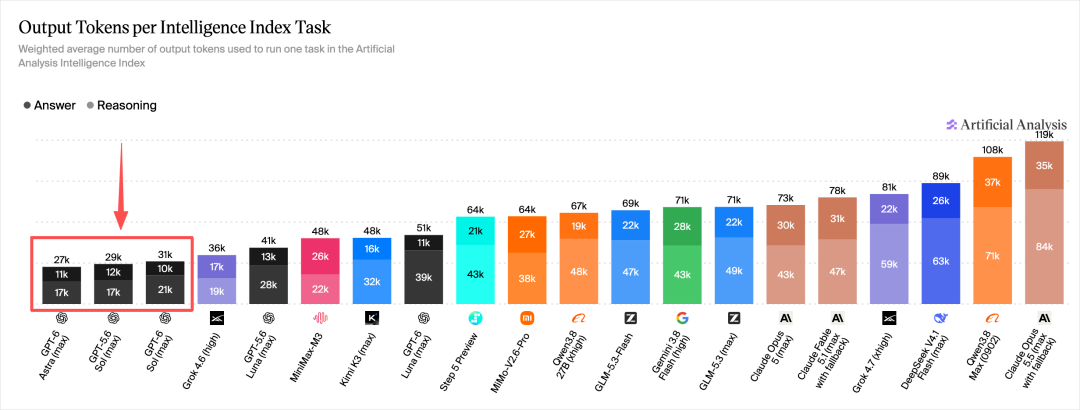Click the Google logo under Gemini 3.8 Flash
Viewport: 1080px width, 410px height.
pyautogui.click(x=682, y=318)
